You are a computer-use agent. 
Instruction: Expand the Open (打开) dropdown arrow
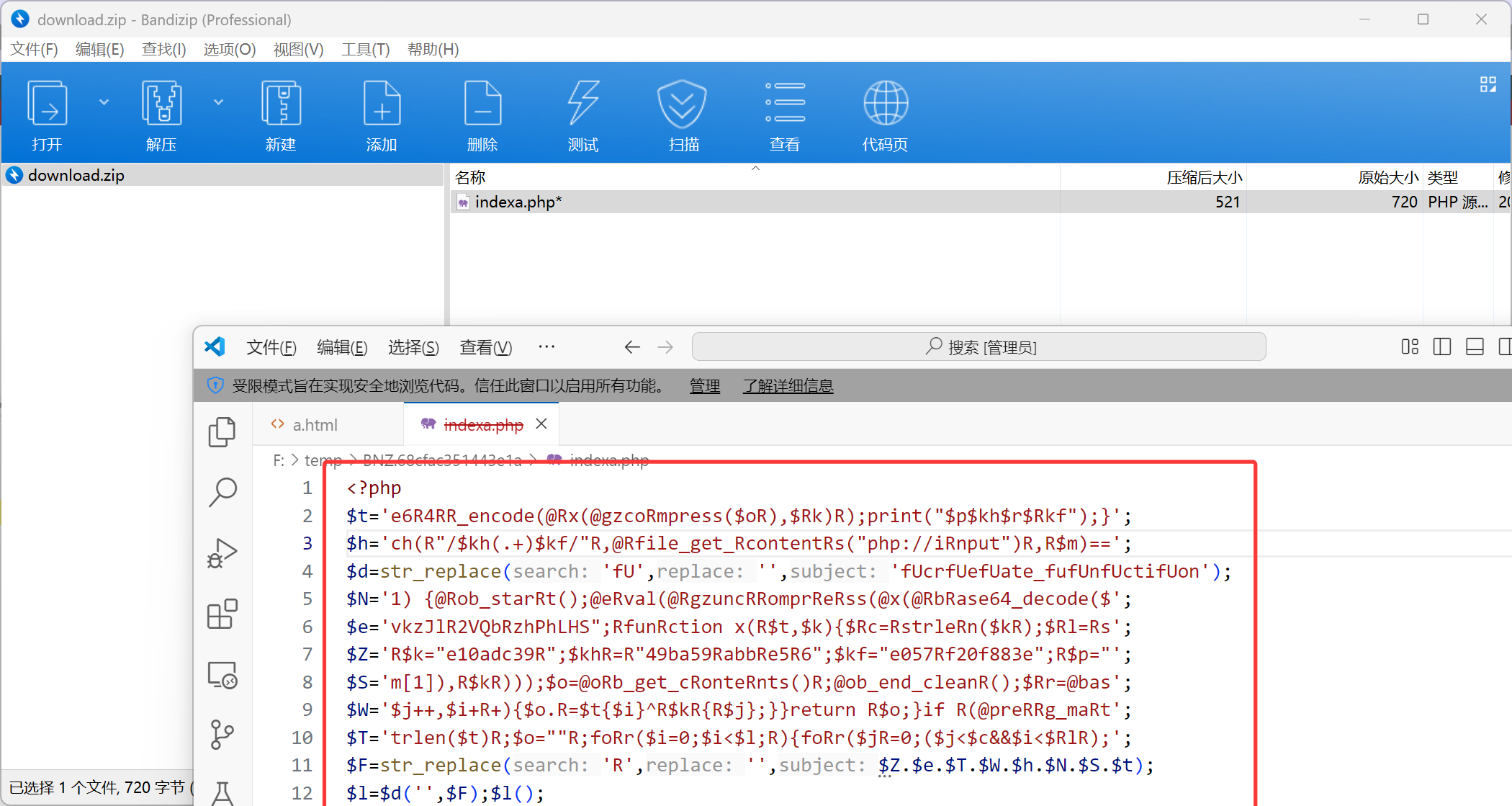pos(104,102)
